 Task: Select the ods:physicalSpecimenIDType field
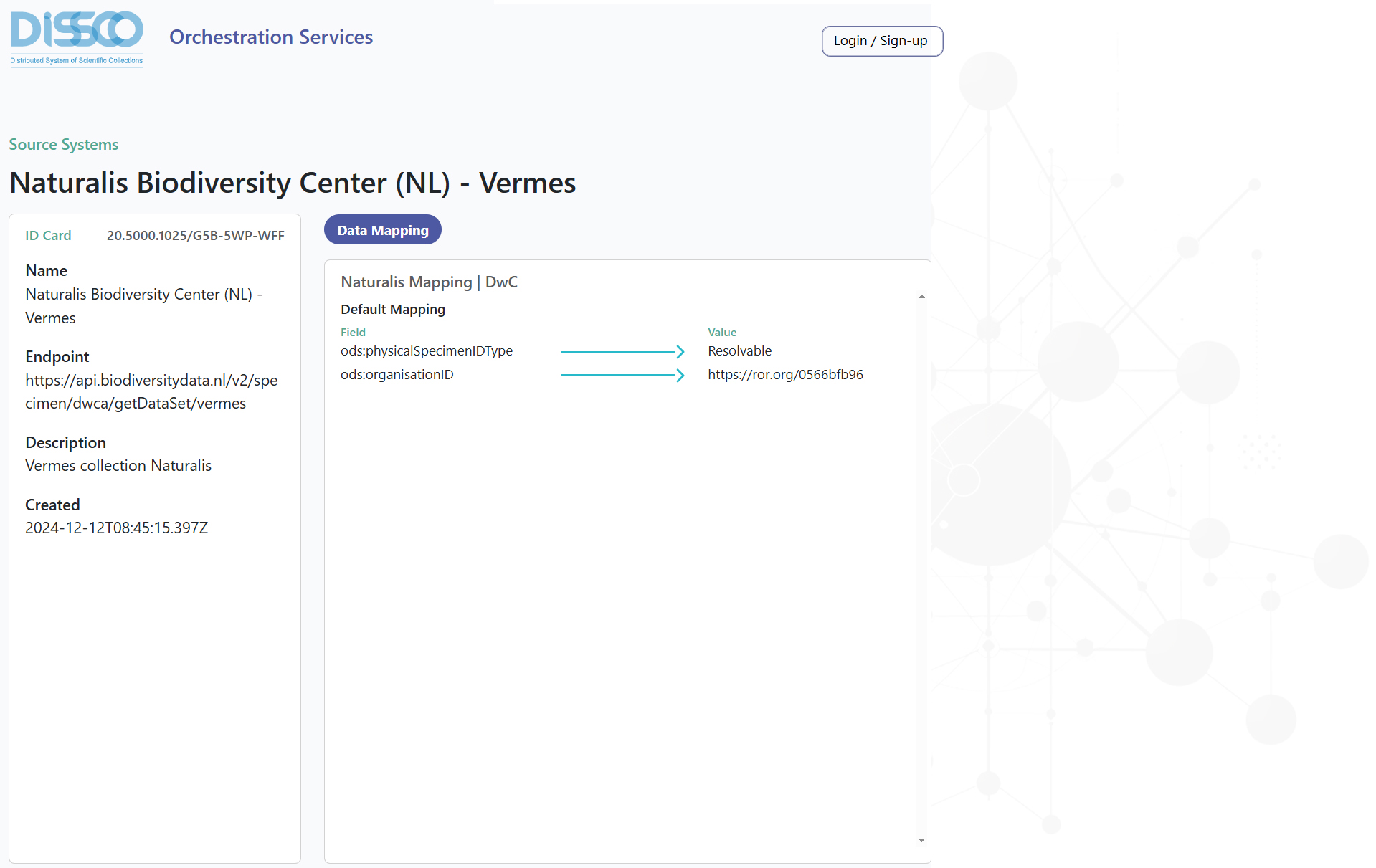[427, 350]
